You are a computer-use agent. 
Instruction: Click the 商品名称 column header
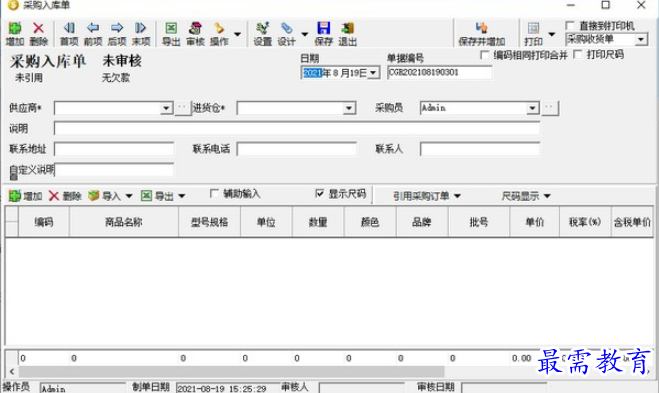124,222
